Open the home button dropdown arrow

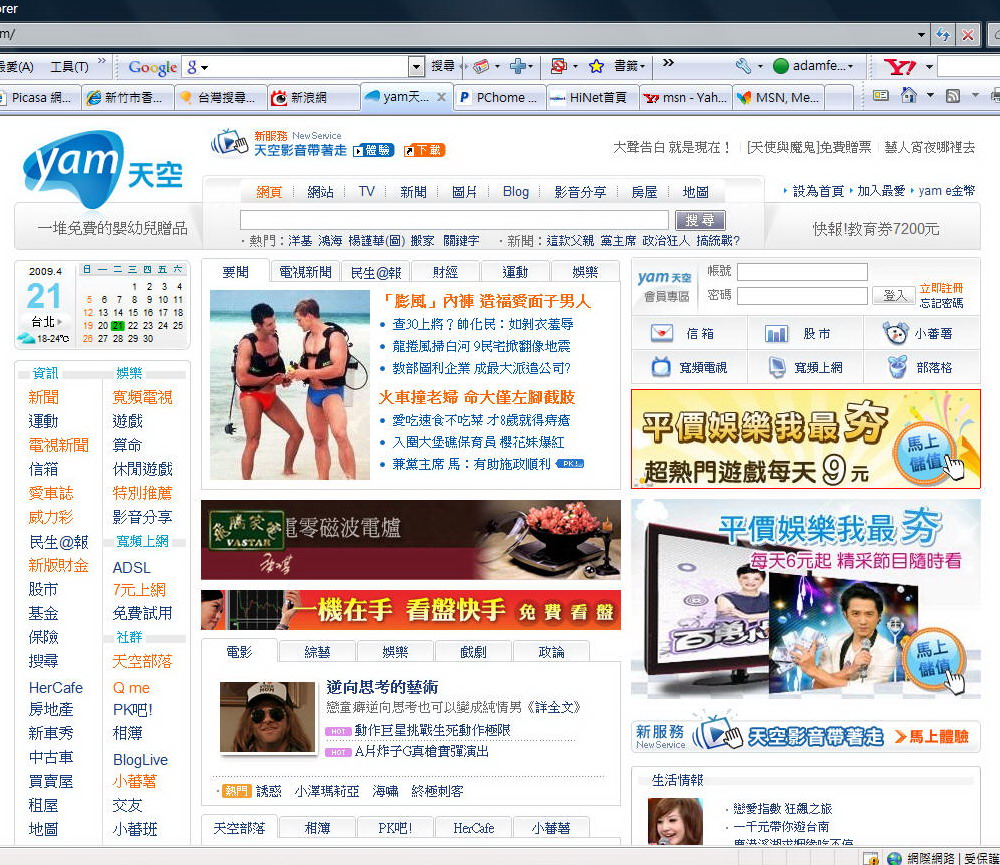[x=930, y=96]
